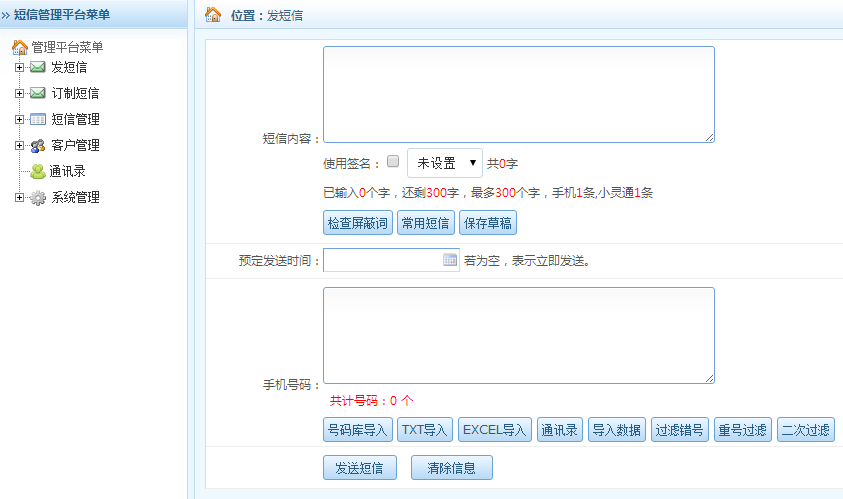The width and height of the screenshot is (843, 499).
Task: Click the 号码库导入 button
Action: point(358,430)
